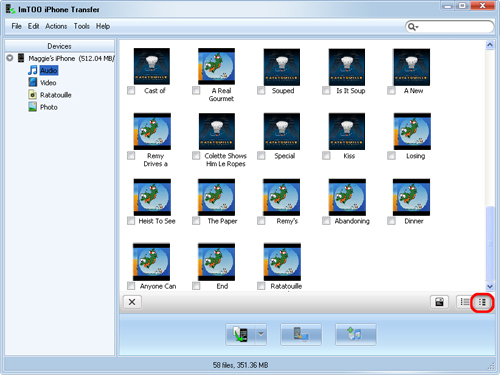This screenshot has width=500, height=375.
Task: Switch to thumbnail view icon circled in red
Action: pos(482,302)
